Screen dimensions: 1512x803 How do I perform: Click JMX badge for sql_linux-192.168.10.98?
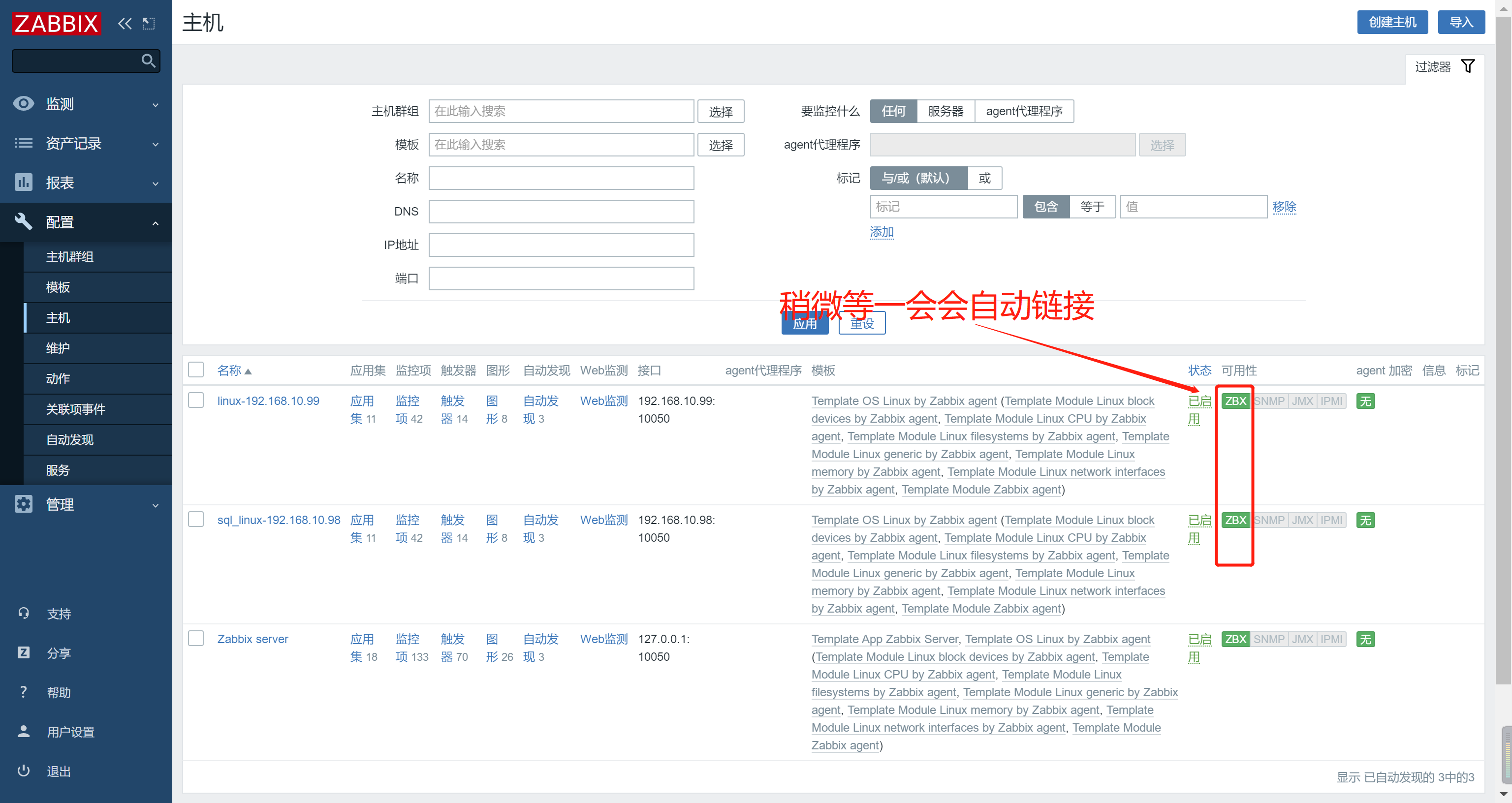(x=1302, y=520)
